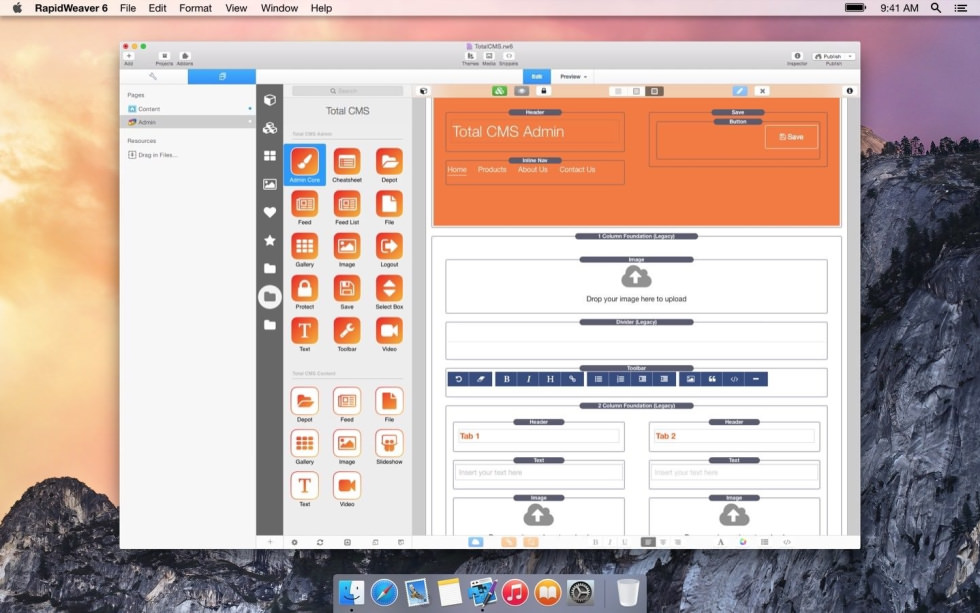The width and height of the screenshot is (980, 613).
Task: Open the File menu
Action: 128,8
